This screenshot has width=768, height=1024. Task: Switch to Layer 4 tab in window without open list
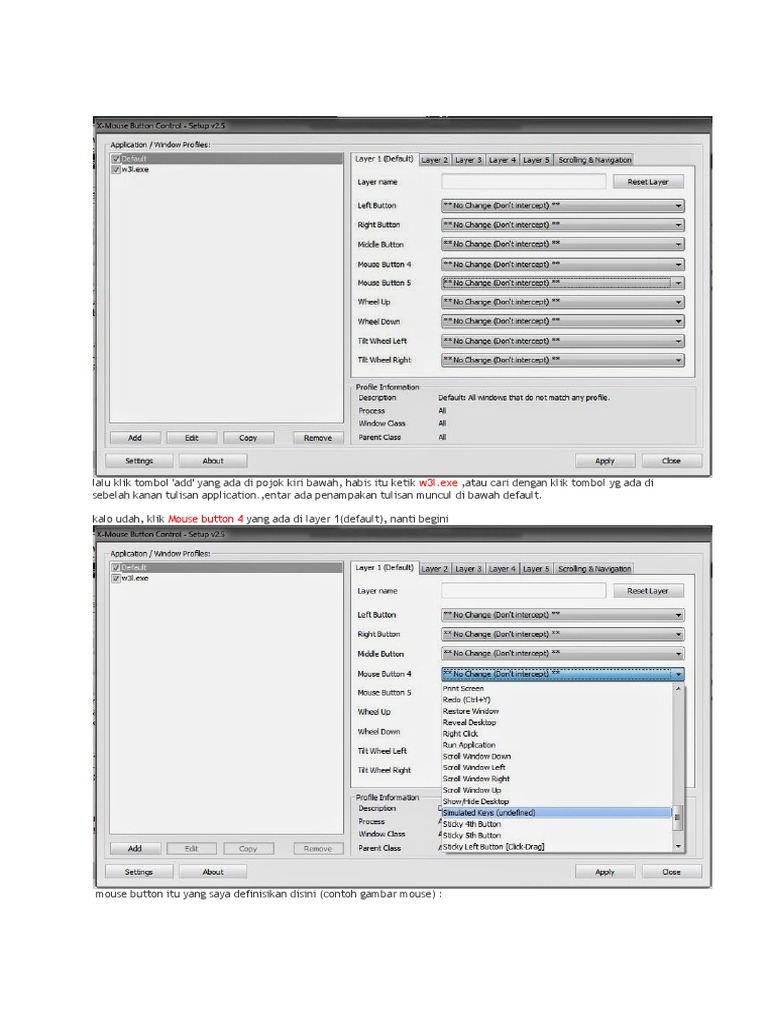502,160
